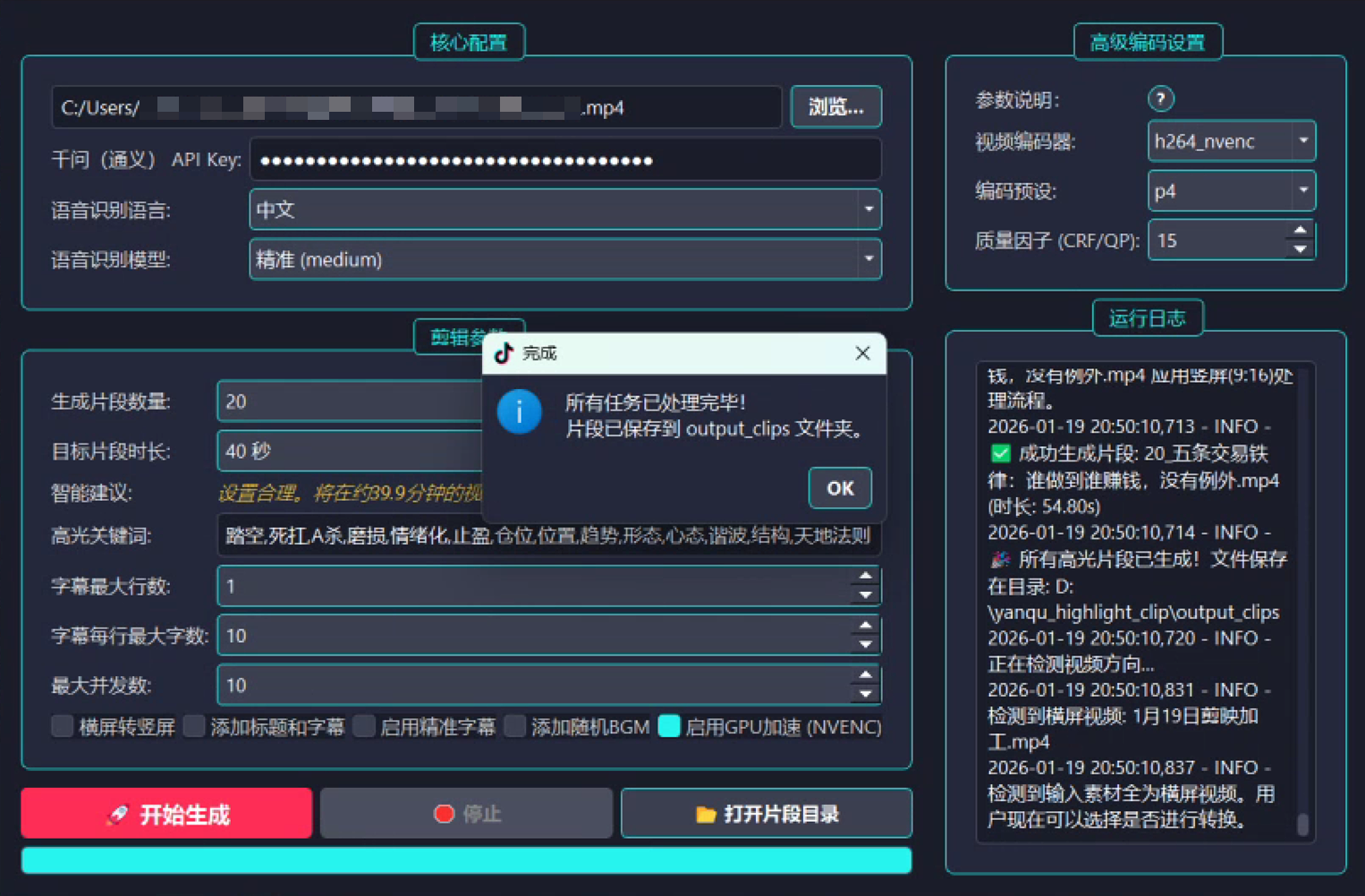This screenshot has width=1365, height=896.
Task: Click the 高光关键词 keywords input field
Action: [x=549, y=536]
